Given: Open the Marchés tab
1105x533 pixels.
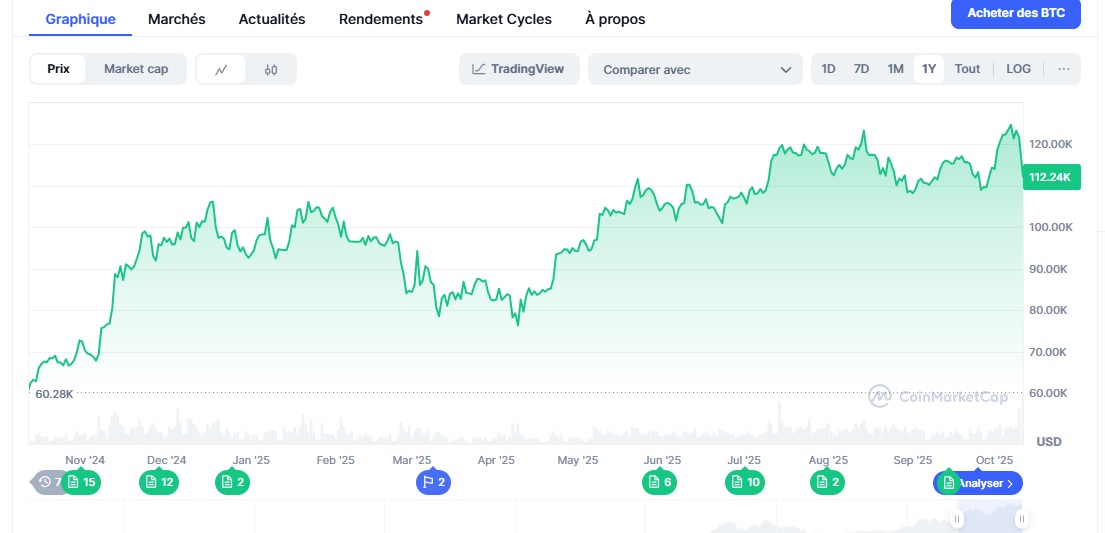Looking at the screenshot, I should pos(176,19).
